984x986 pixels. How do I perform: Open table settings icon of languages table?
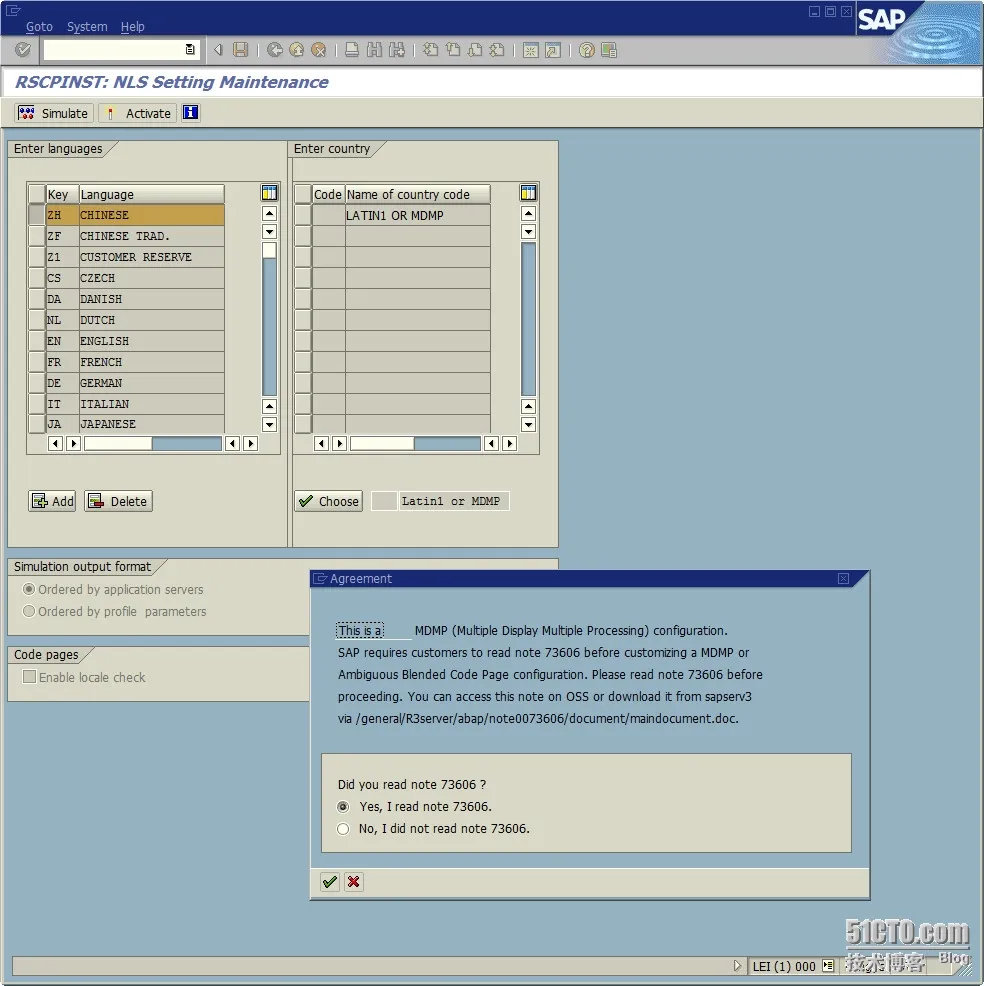269,192
